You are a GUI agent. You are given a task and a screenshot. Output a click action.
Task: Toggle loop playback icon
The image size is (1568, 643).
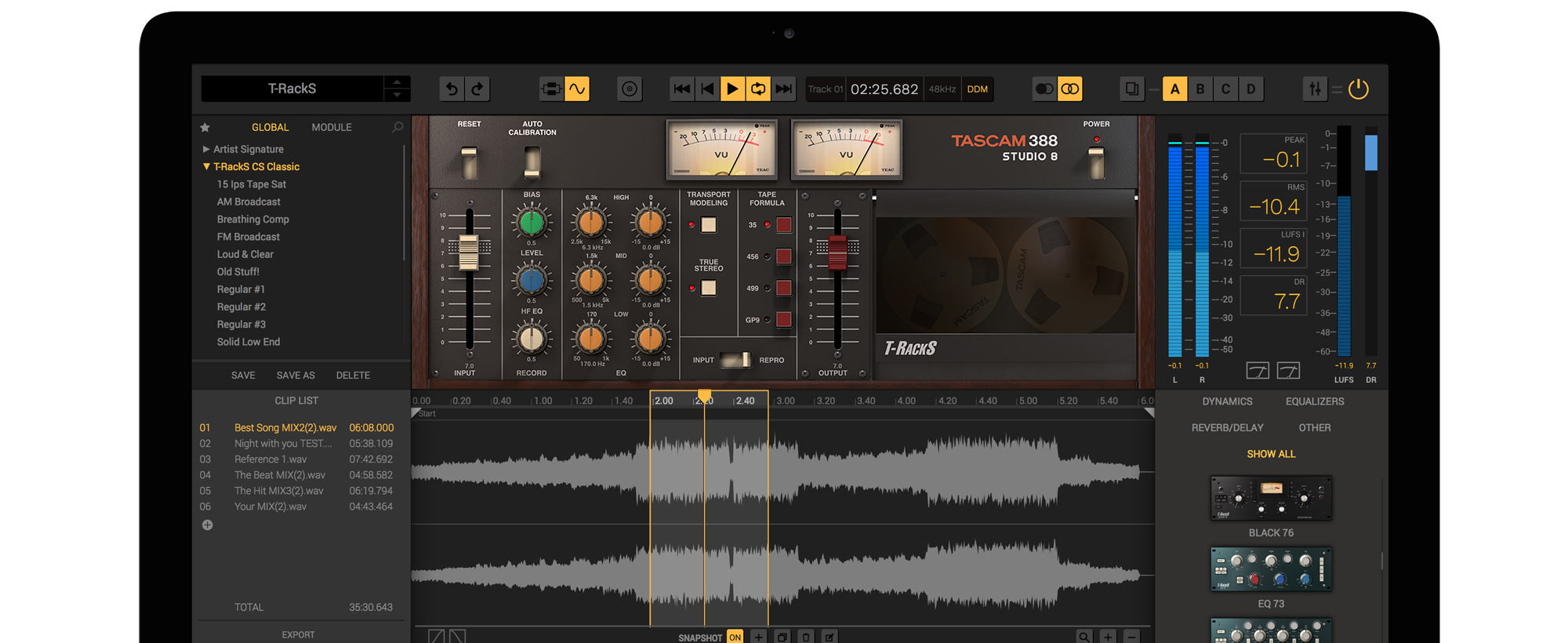pos(758,89)
